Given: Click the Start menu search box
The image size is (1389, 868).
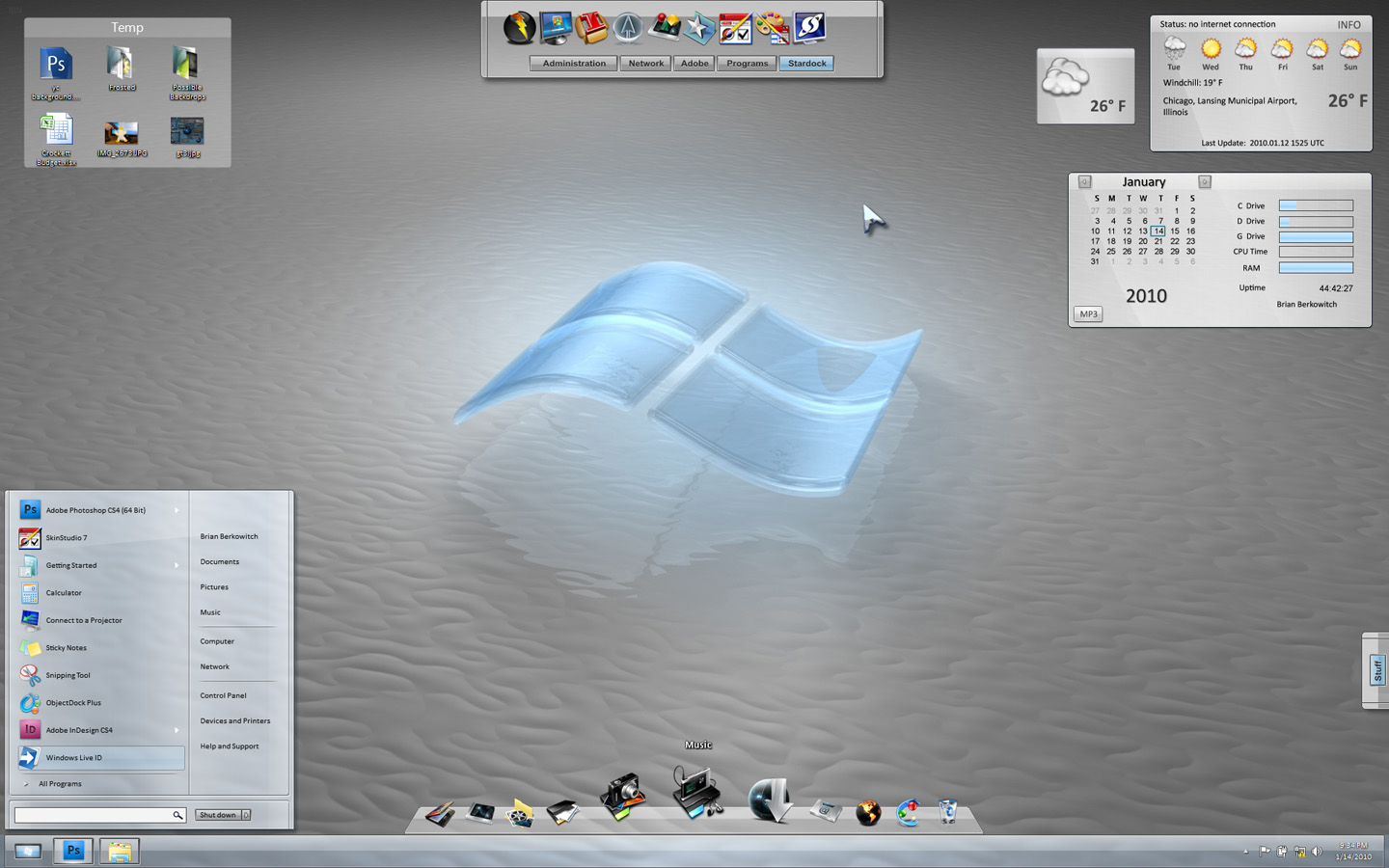Looking at the screenshot, I should tap(99, 815).
